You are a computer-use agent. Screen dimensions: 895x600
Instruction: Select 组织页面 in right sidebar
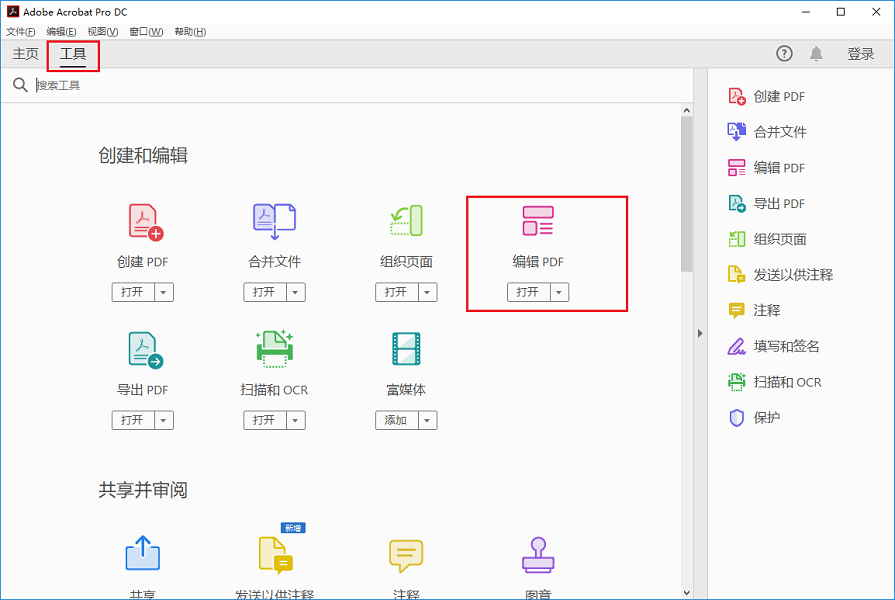[767, 239]
